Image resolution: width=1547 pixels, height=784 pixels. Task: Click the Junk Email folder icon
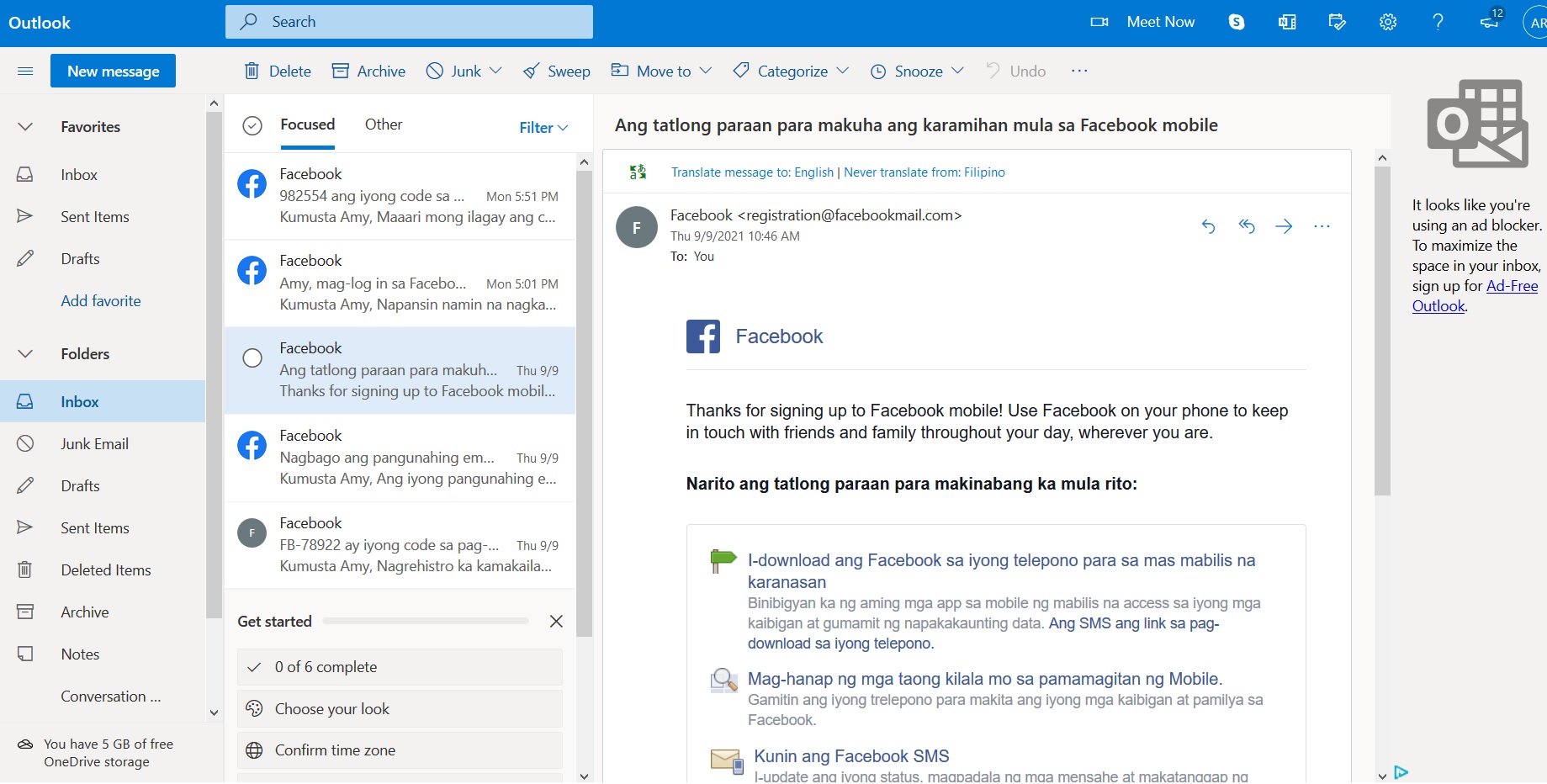point(25,443)
